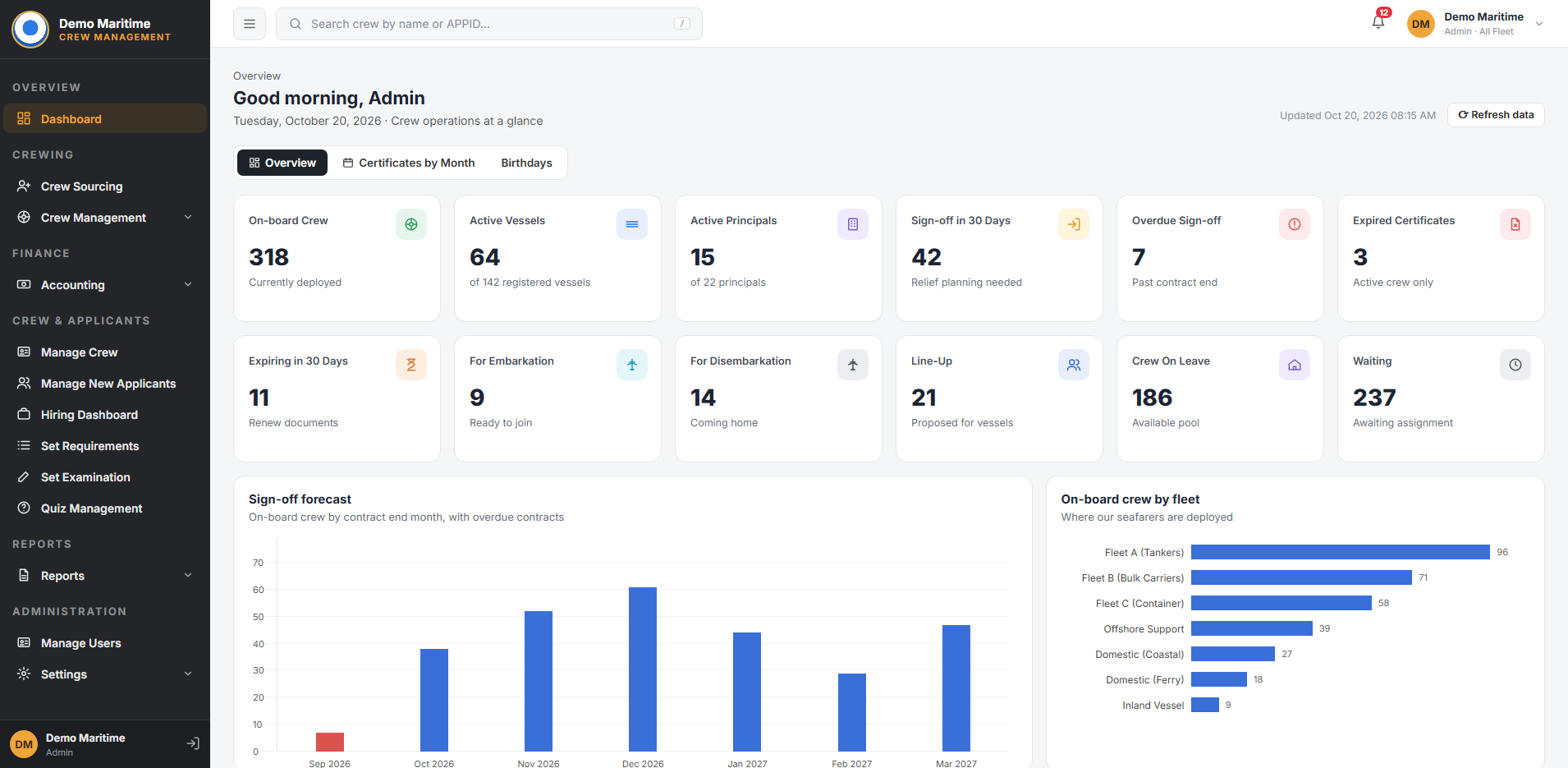This screenshot has height=768, width=1568.
Task: Click the Active Principals building icon
Action: (x=853, y=224)
